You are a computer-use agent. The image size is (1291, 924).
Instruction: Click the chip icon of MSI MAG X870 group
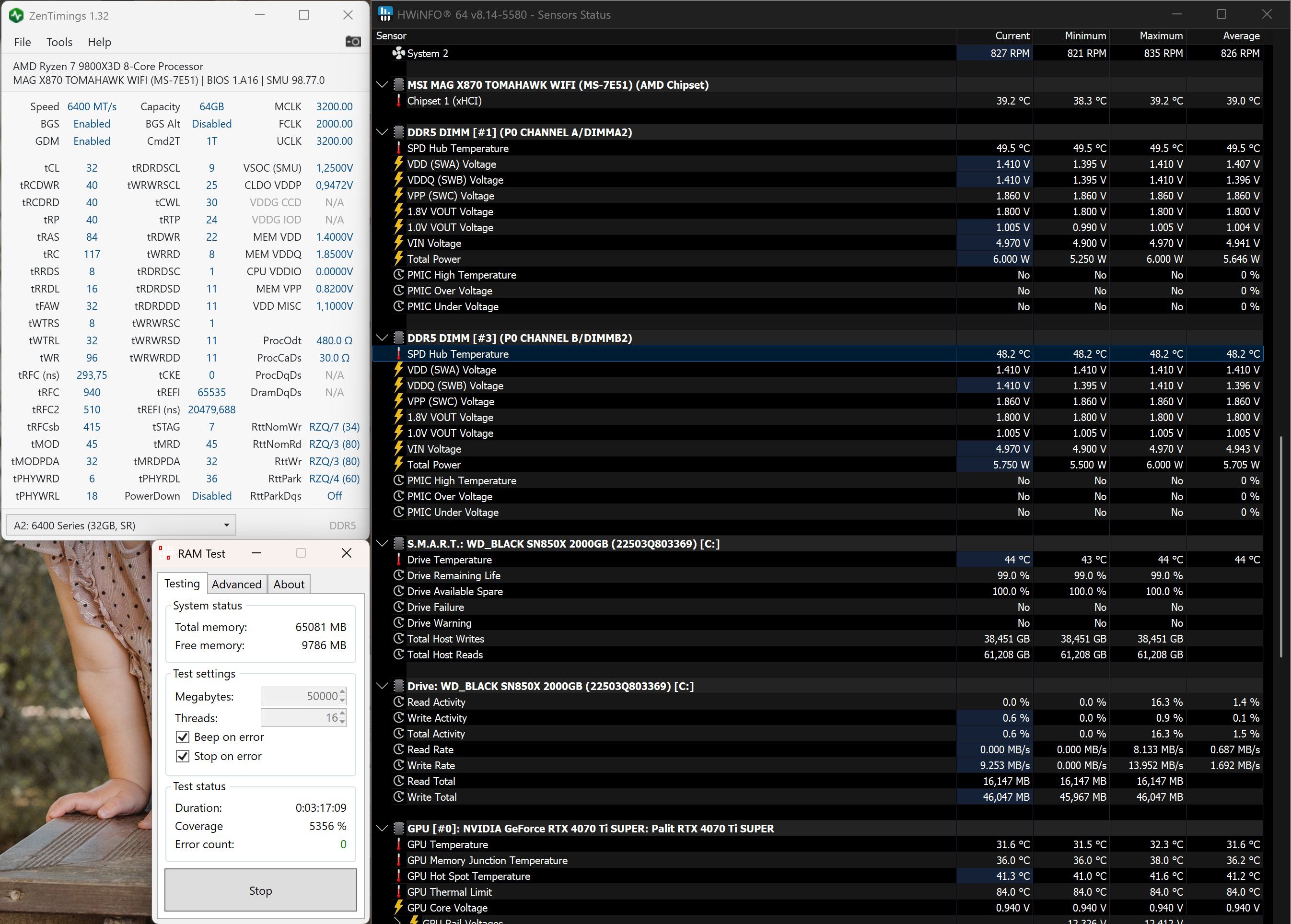click(x=399, y=85)
